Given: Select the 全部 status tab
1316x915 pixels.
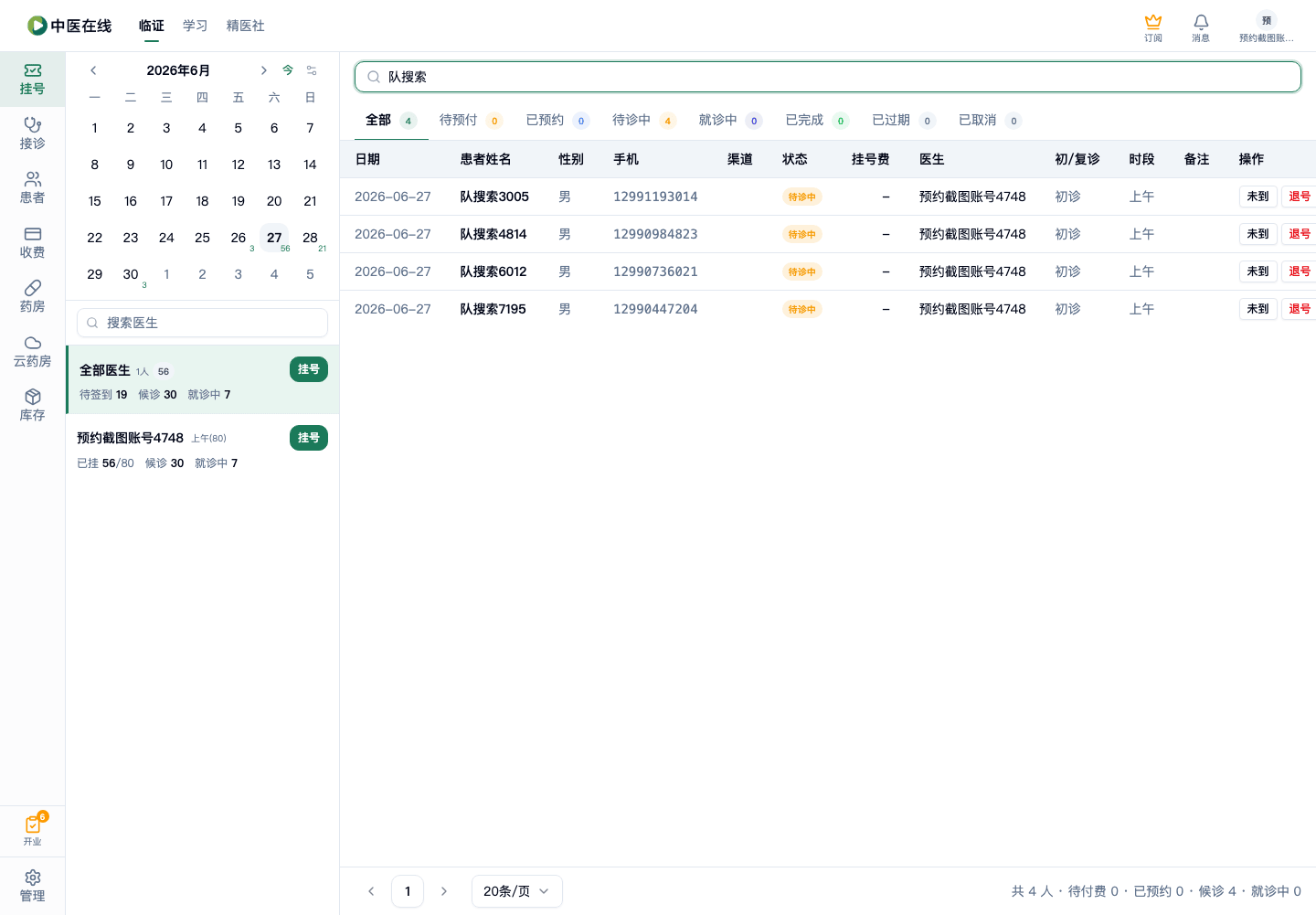Looking at the screenshot, I should [x=391, y=121].
